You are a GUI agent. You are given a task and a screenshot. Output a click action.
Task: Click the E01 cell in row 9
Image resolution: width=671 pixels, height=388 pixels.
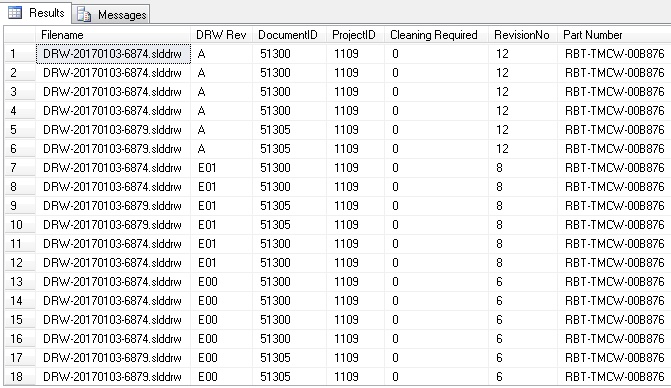[222, 206]
